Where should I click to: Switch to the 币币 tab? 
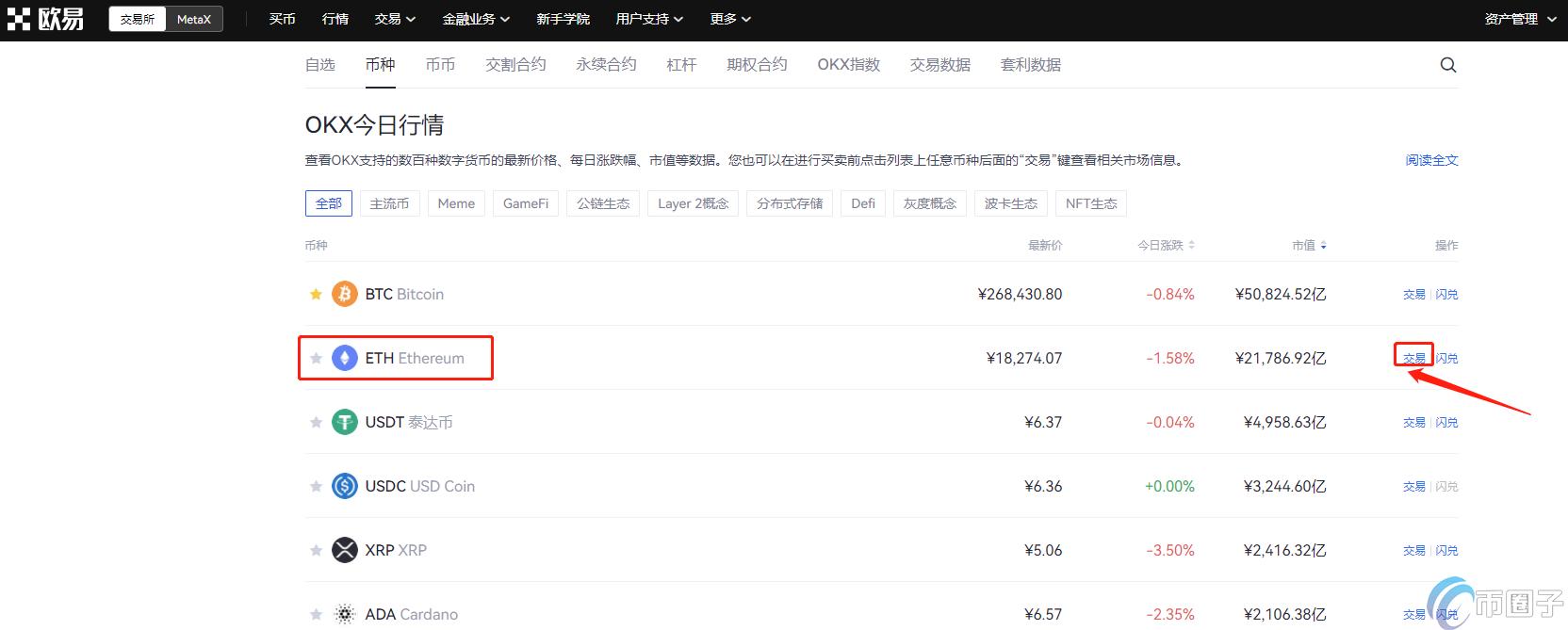pos(440,65)
